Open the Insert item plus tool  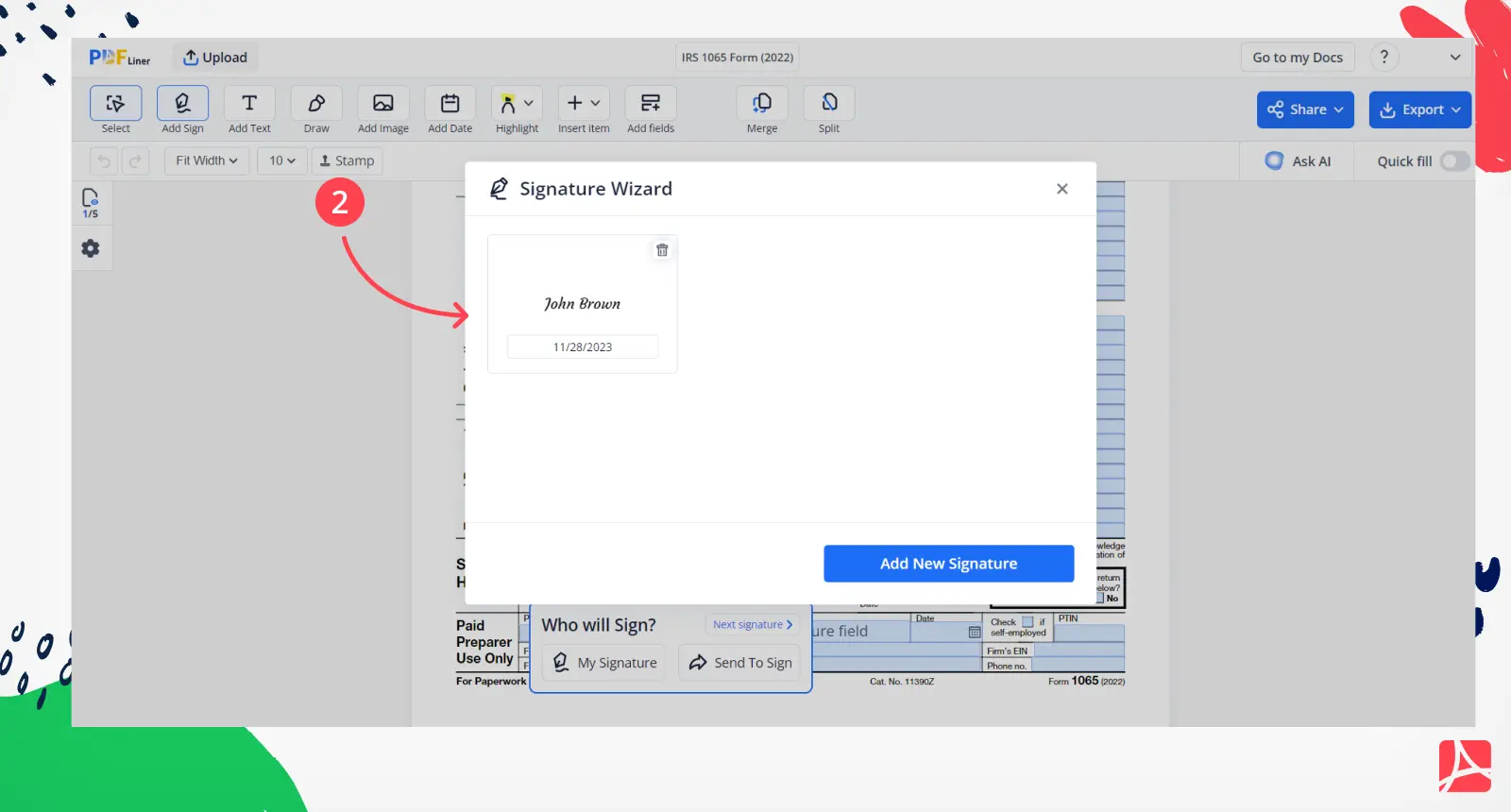tap(574, 103)
